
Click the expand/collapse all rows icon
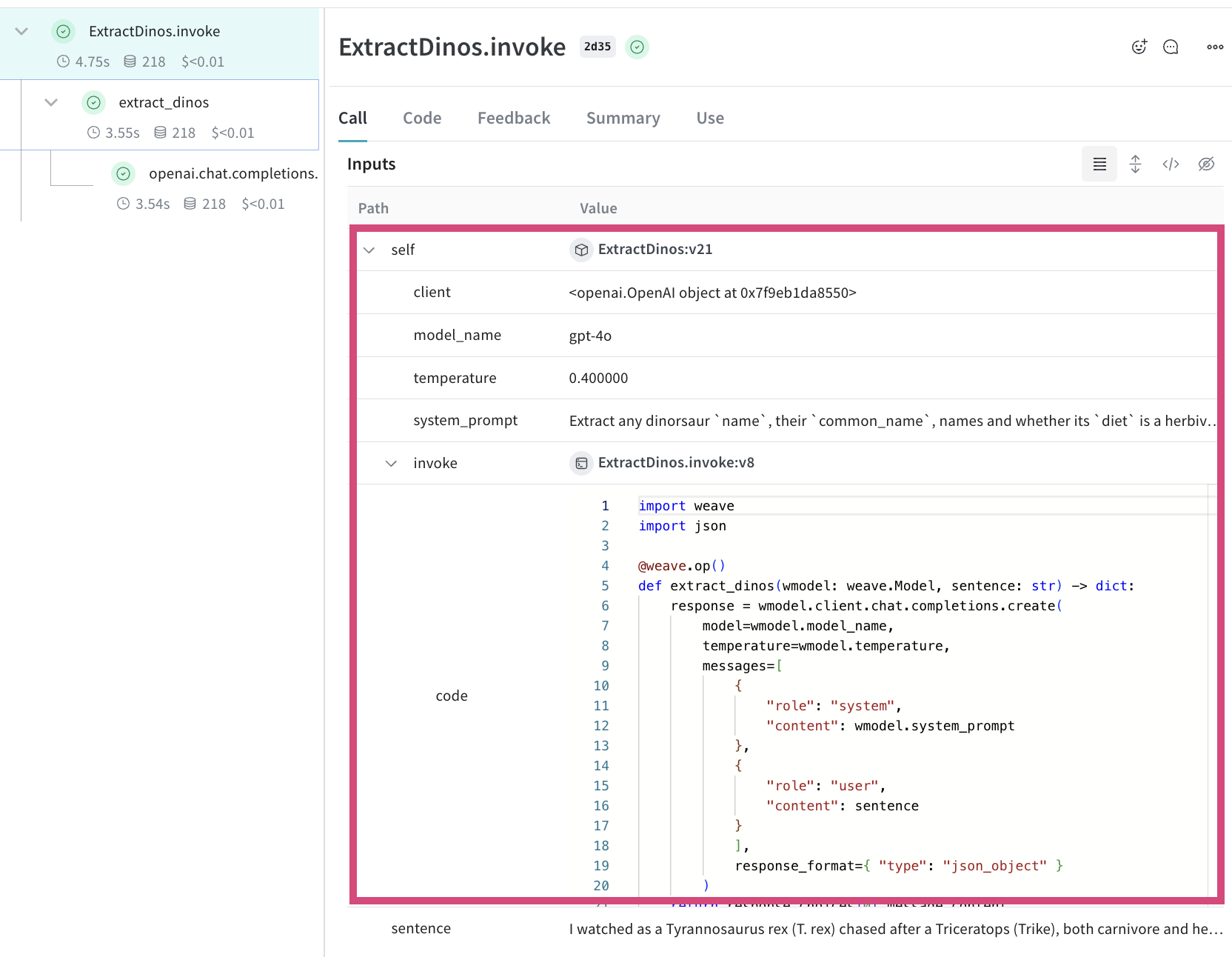coord(1135,164)
